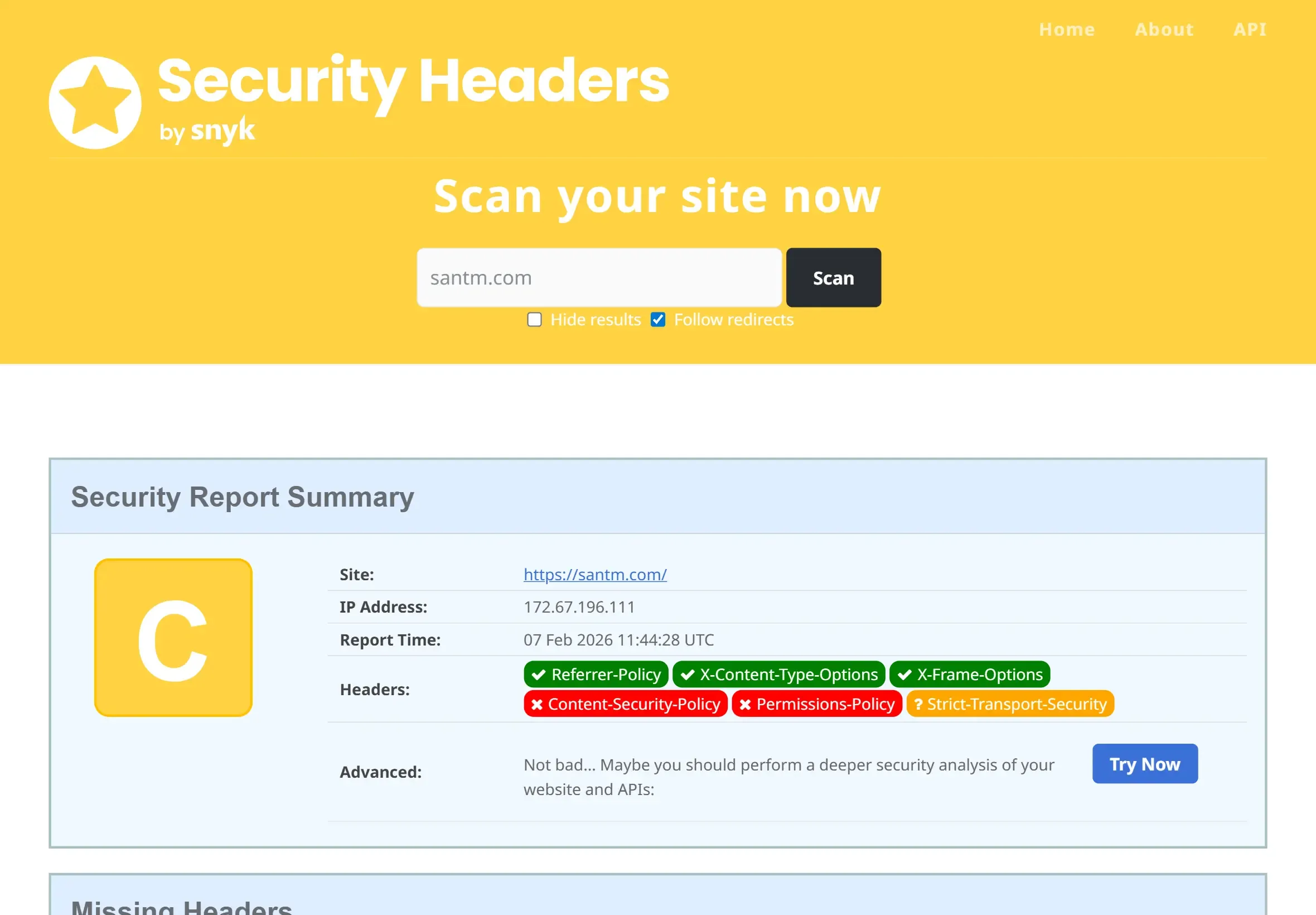Focus the site URL input field
Viewport: 1316px width, 915px height.
click(x=599, y=277)
